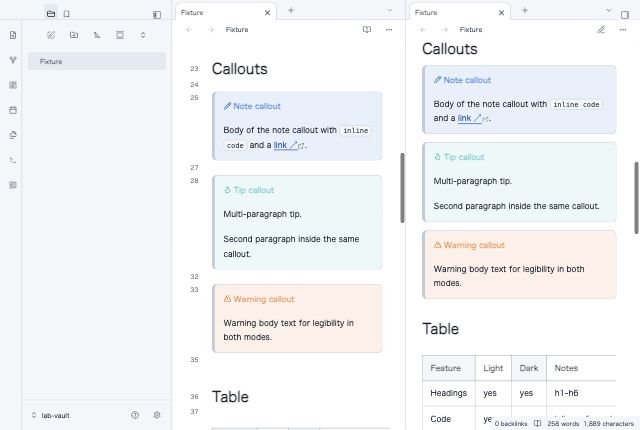The height and width of the screenshot is (430, 640).
Task: Click the h1-h6 table cell
Action: tap(581, 393)
